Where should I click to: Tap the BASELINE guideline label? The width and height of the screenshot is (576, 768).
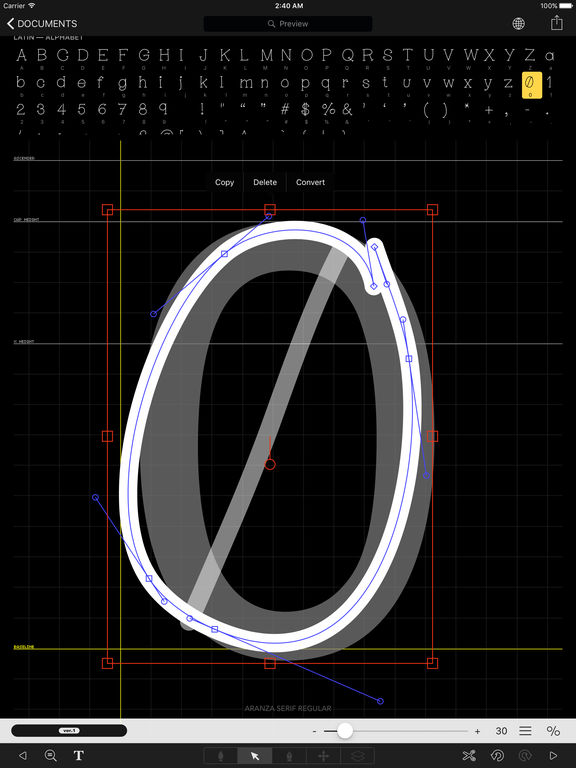(24, 647)
